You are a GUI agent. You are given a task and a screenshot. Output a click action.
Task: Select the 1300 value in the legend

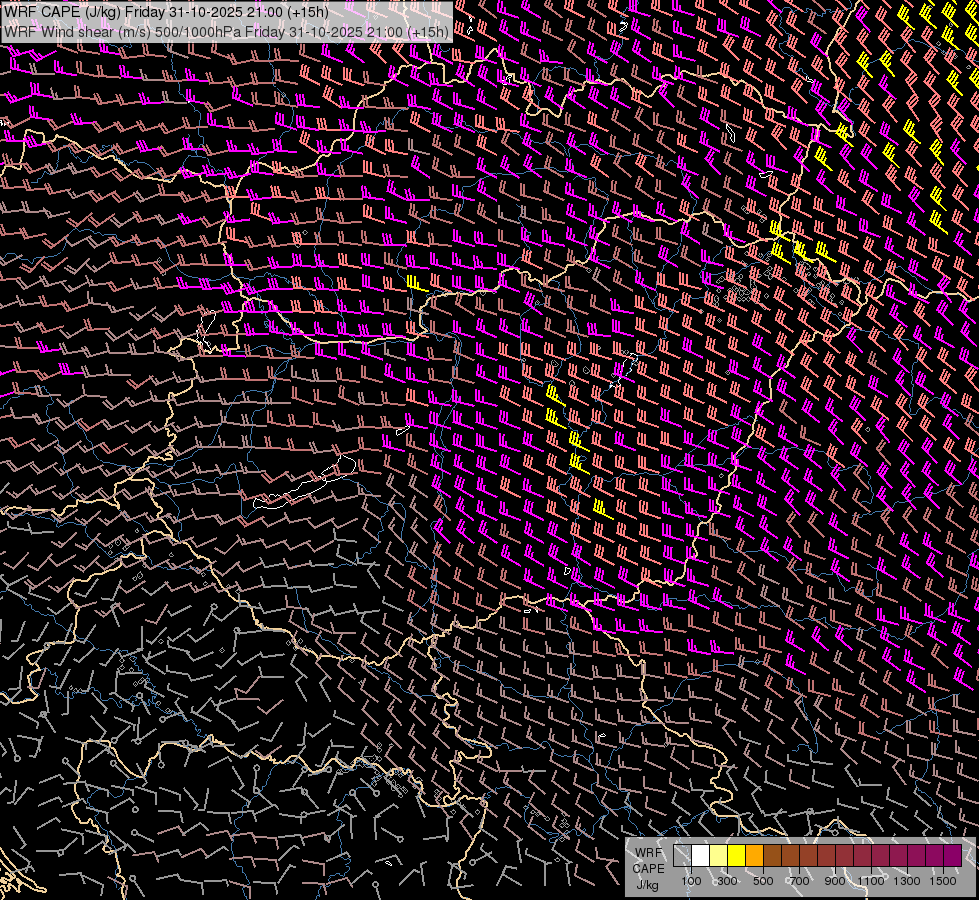(907, 881)
